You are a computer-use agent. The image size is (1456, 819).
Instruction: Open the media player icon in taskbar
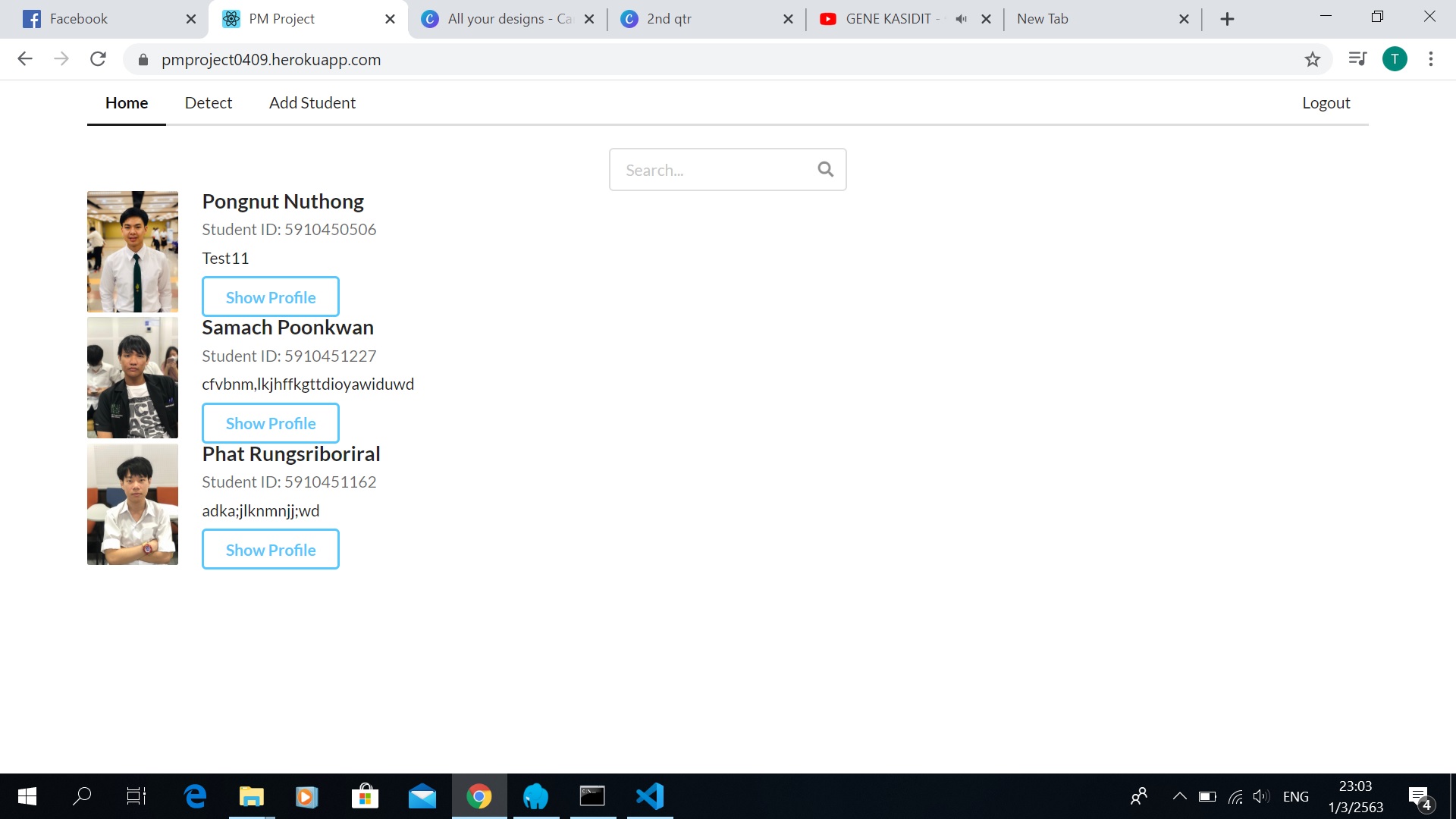coord(306,796)
